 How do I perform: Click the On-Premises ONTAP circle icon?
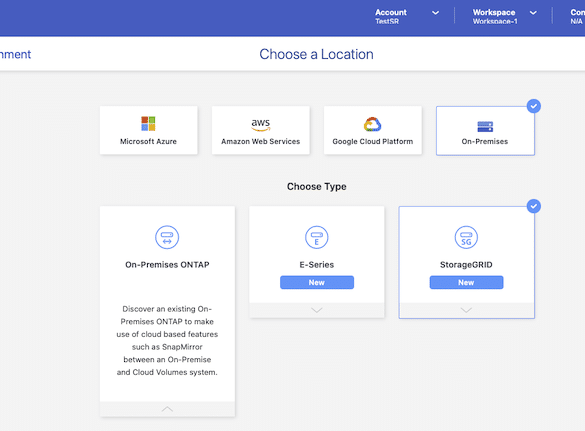[x=167, y=237]
